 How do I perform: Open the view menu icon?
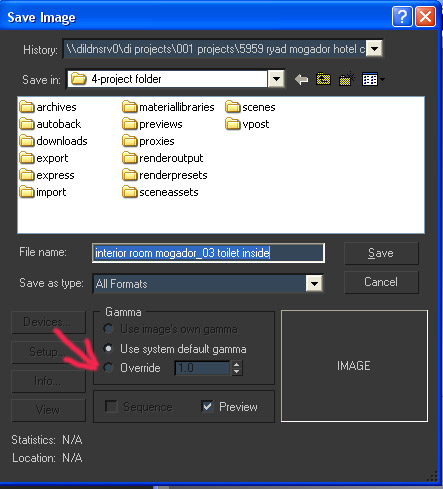[373, 79]
